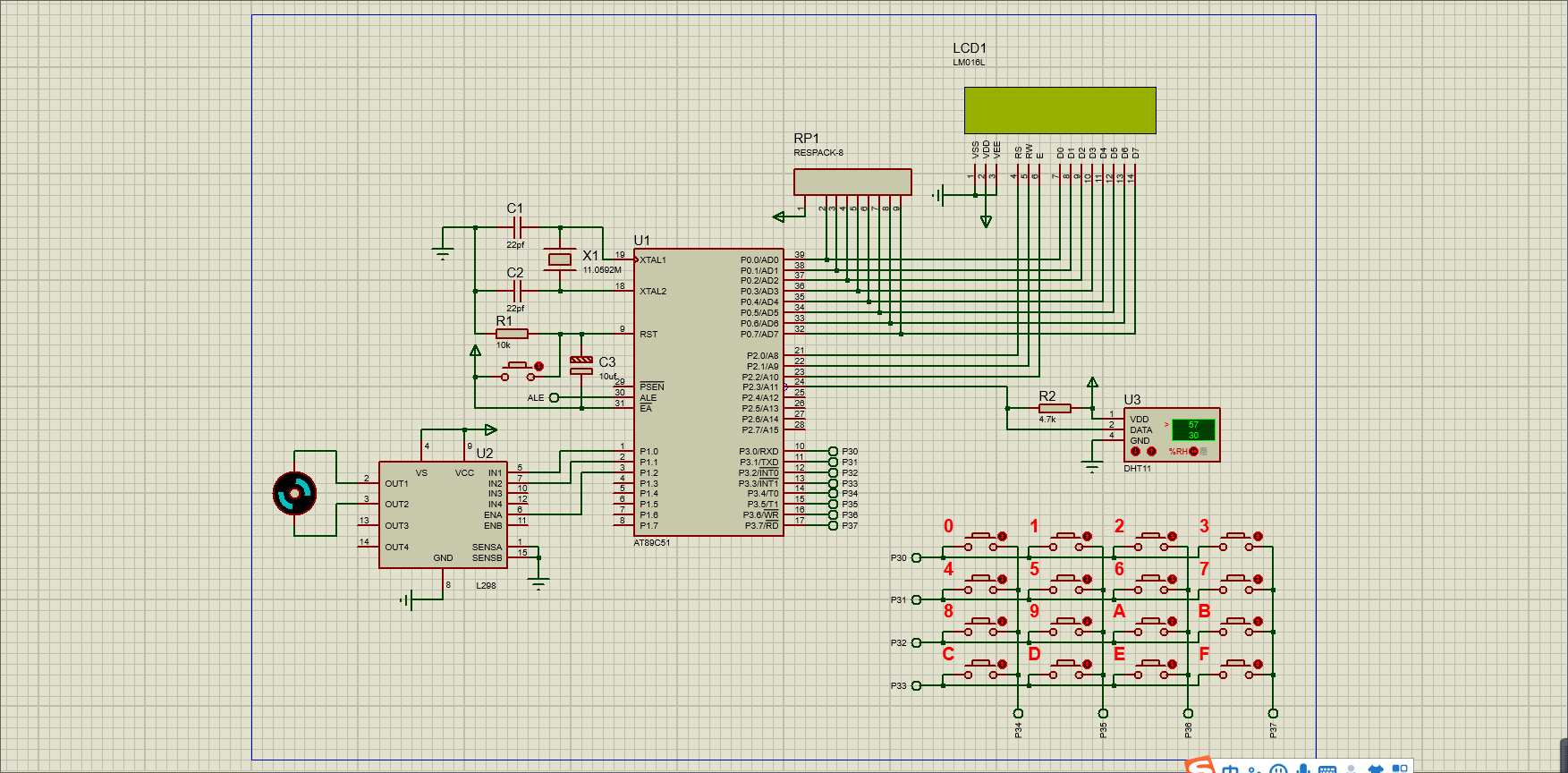Select the RP1 RESPACK-8 resistor pack
1568x773 pixels.
pos(852,182)
